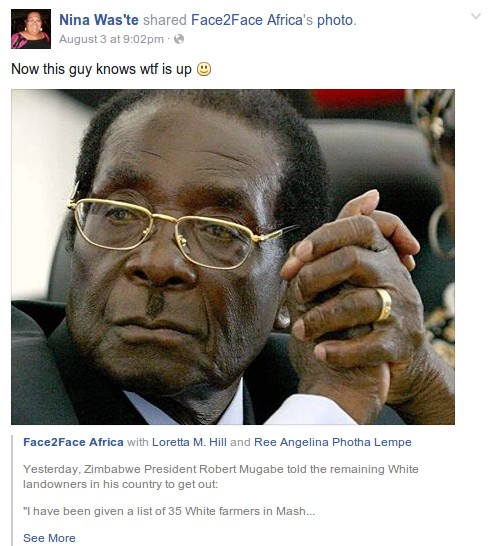This screenshot has width=491, height=546.
Task: Expand post with See More
Action: click(x=49, y=538)
